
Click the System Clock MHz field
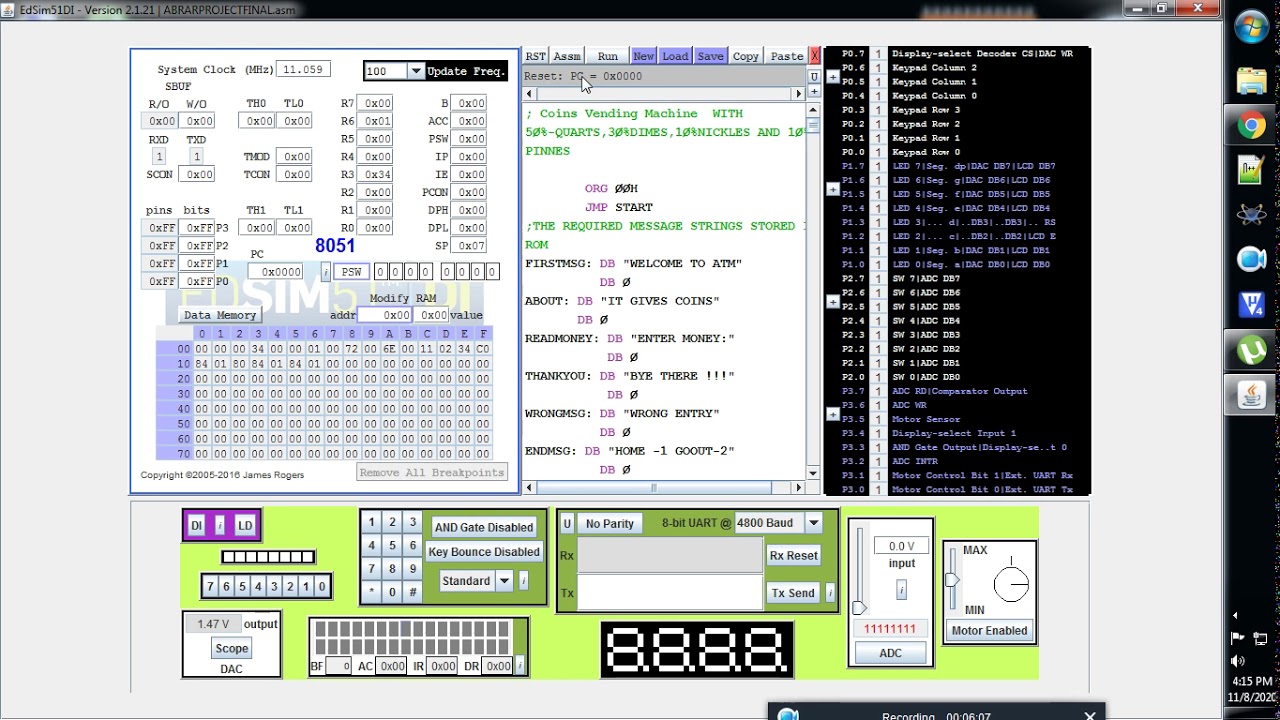point(303,70)
